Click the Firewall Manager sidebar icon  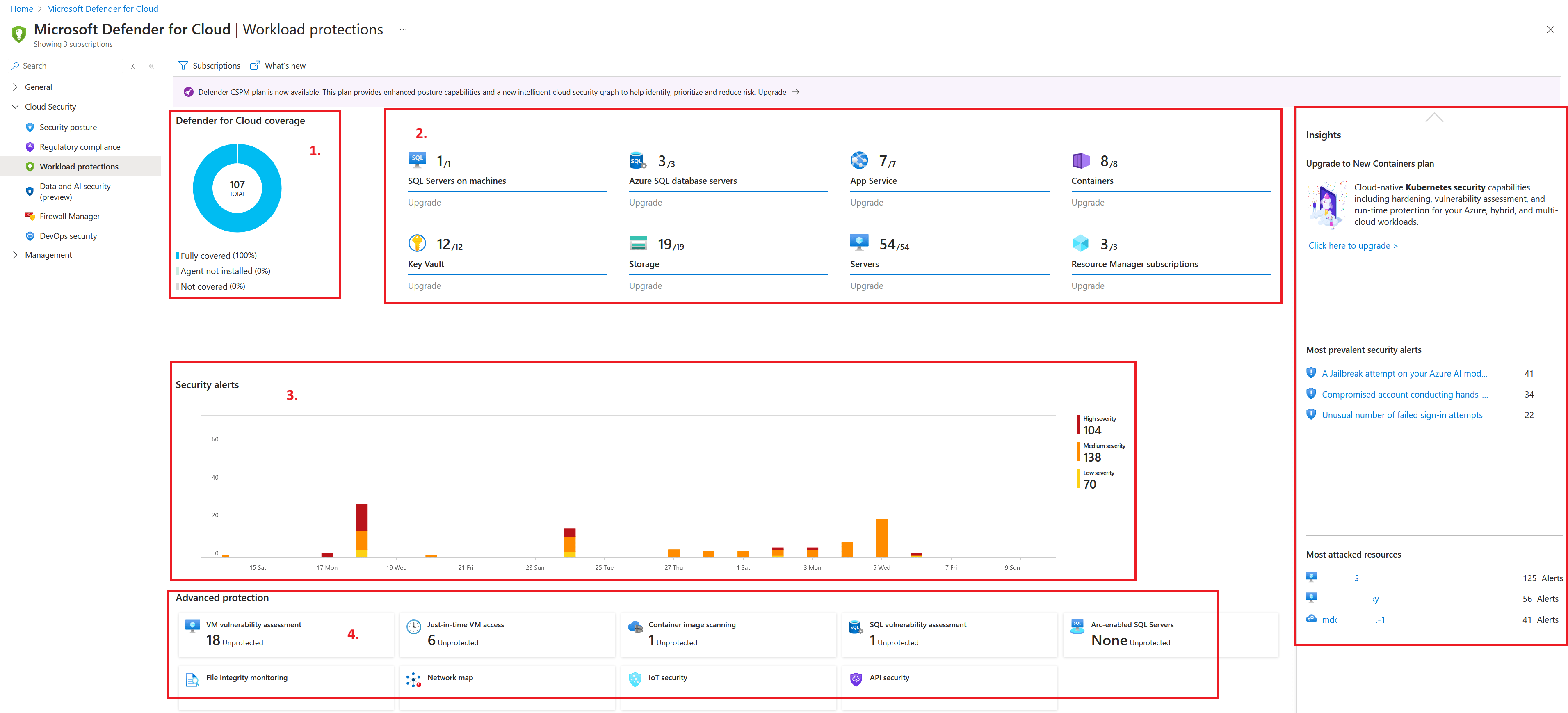tap(30, 216)
